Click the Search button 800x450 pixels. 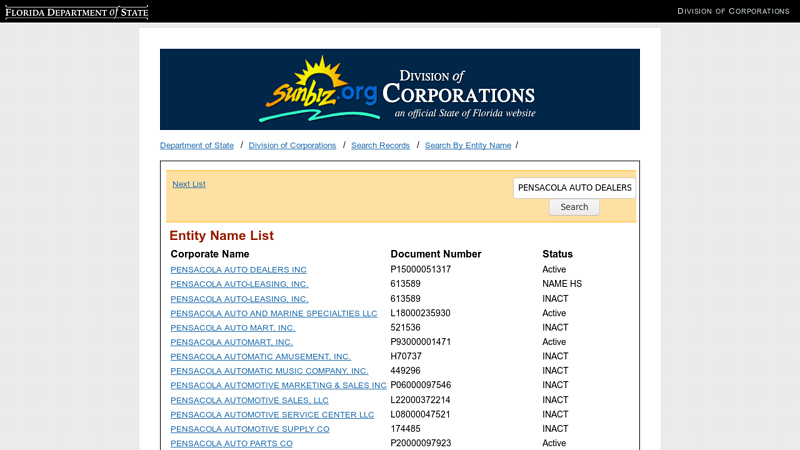pyautogui.click(x=574, y=207)
